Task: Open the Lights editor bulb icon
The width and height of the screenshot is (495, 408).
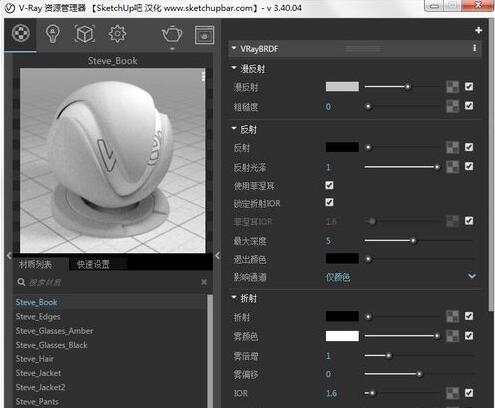Action: pos(53,34)
